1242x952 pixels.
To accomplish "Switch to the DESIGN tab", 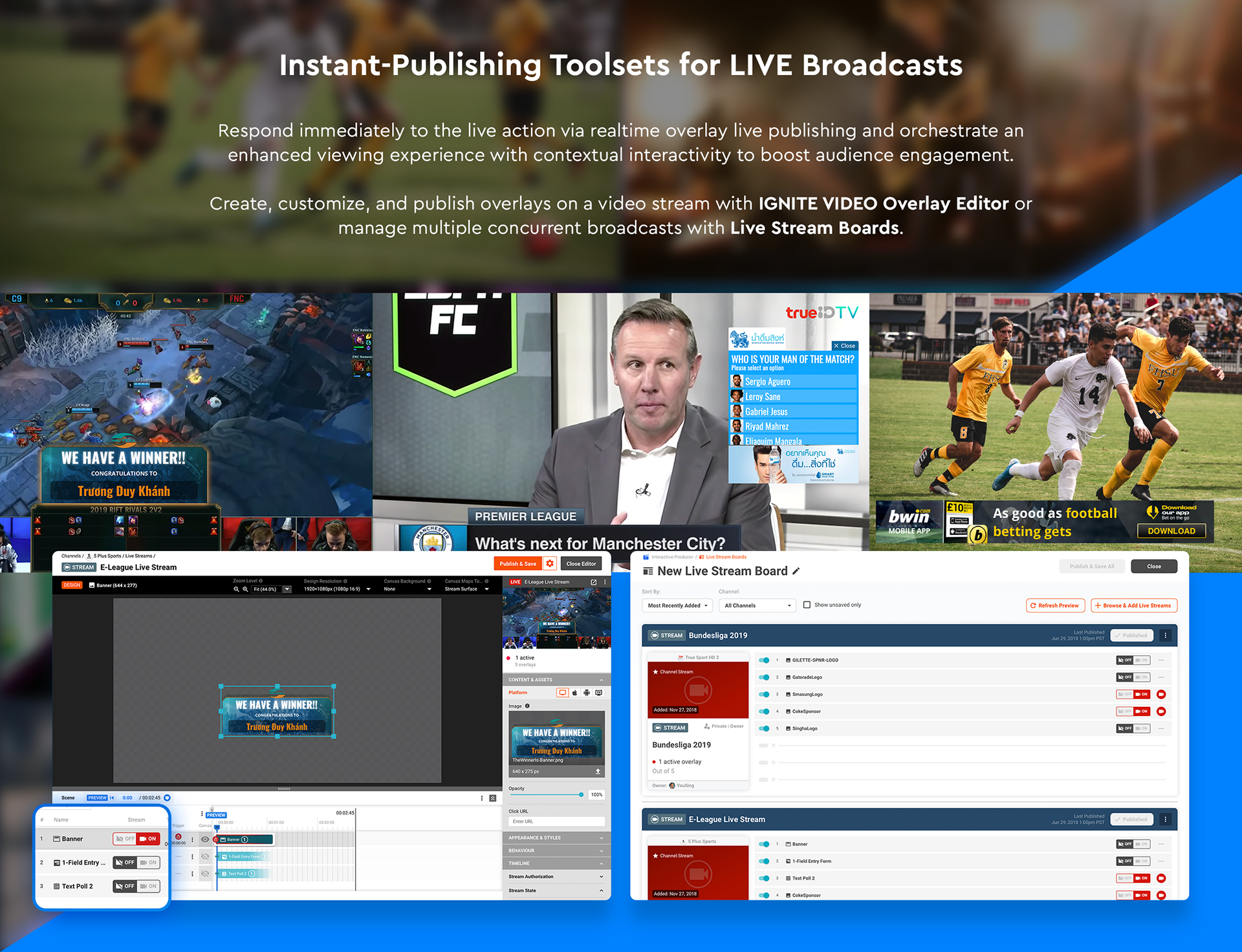I will [x=72, y=585].
